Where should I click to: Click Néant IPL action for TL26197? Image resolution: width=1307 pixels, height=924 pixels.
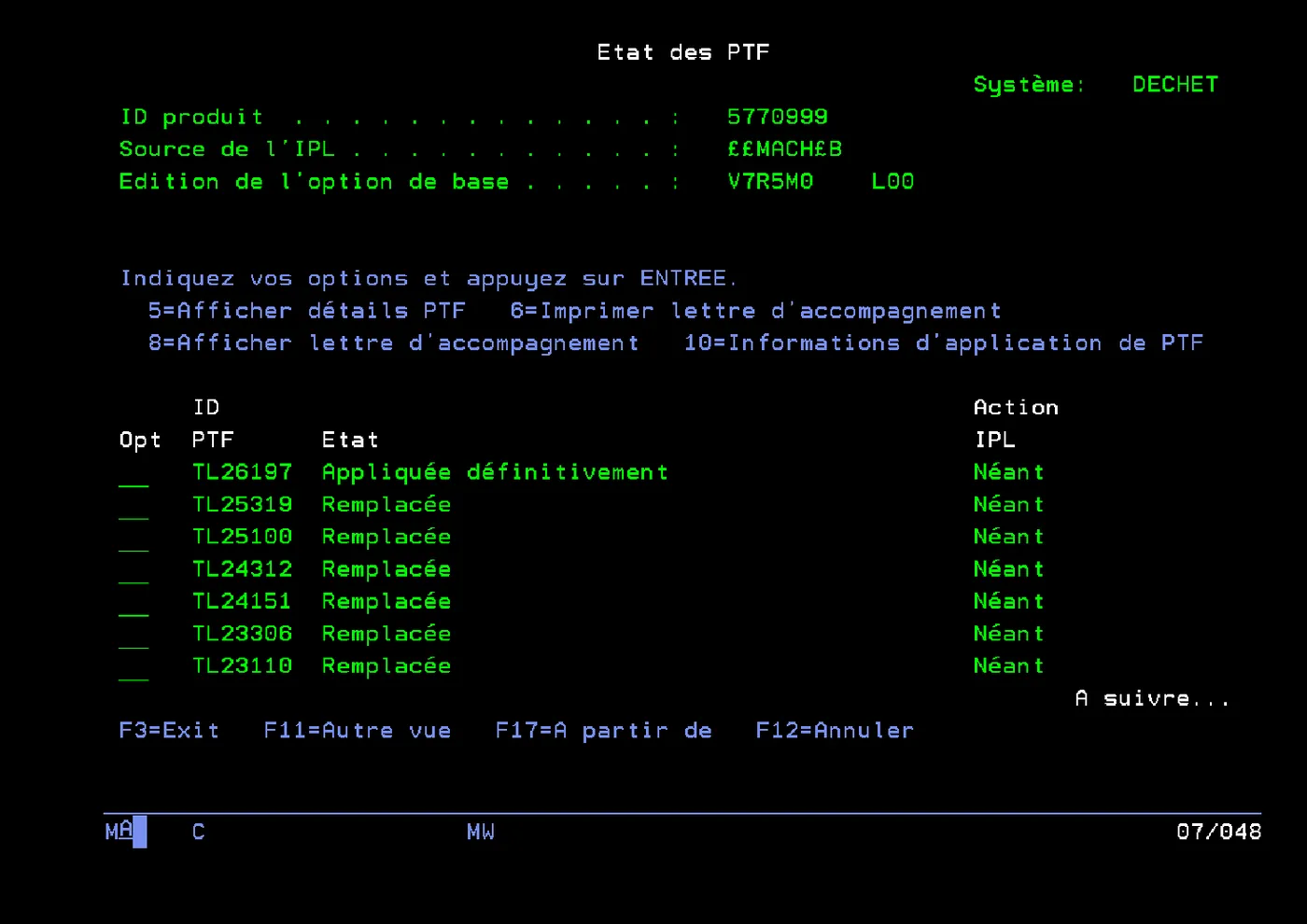click(x=1009, y=472)
